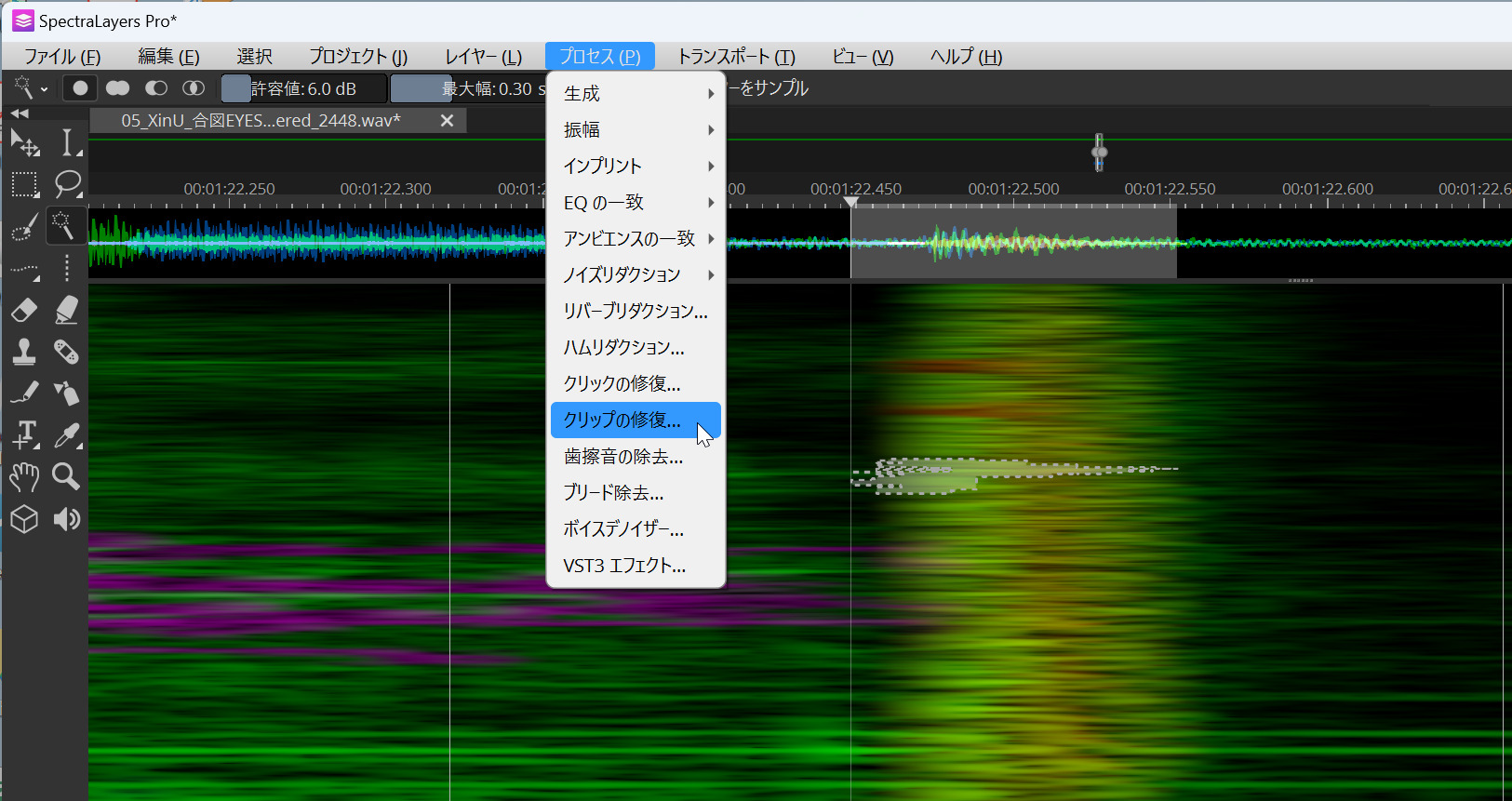Open the ファイル (F) menu
The image size is (1512, 801).
point(62,57)
